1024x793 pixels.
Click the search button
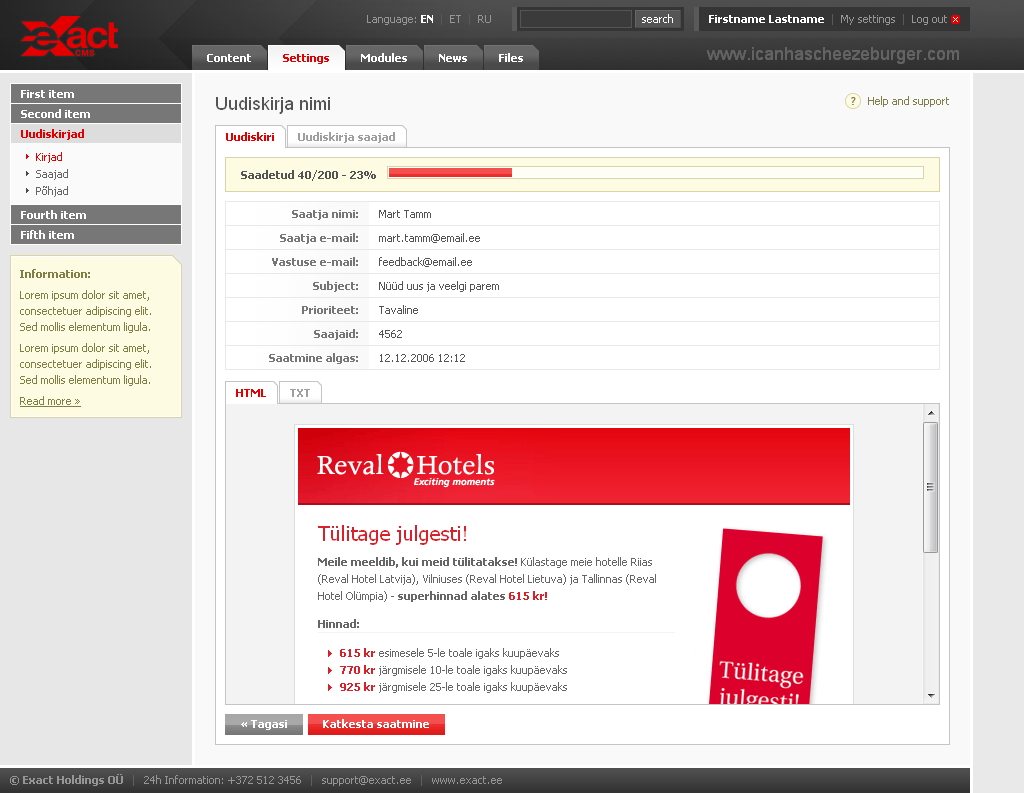(657, 19)
